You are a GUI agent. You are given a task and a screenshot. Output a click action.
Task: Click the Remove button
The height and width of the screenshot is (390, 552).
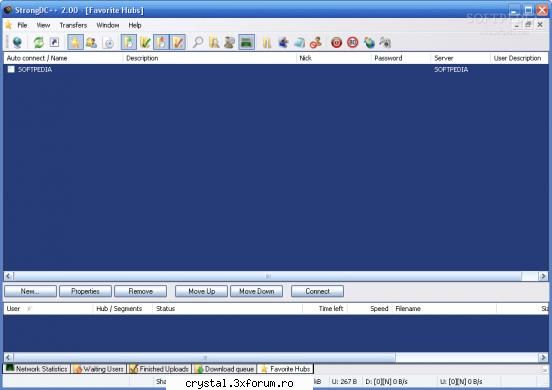[140, 291]
